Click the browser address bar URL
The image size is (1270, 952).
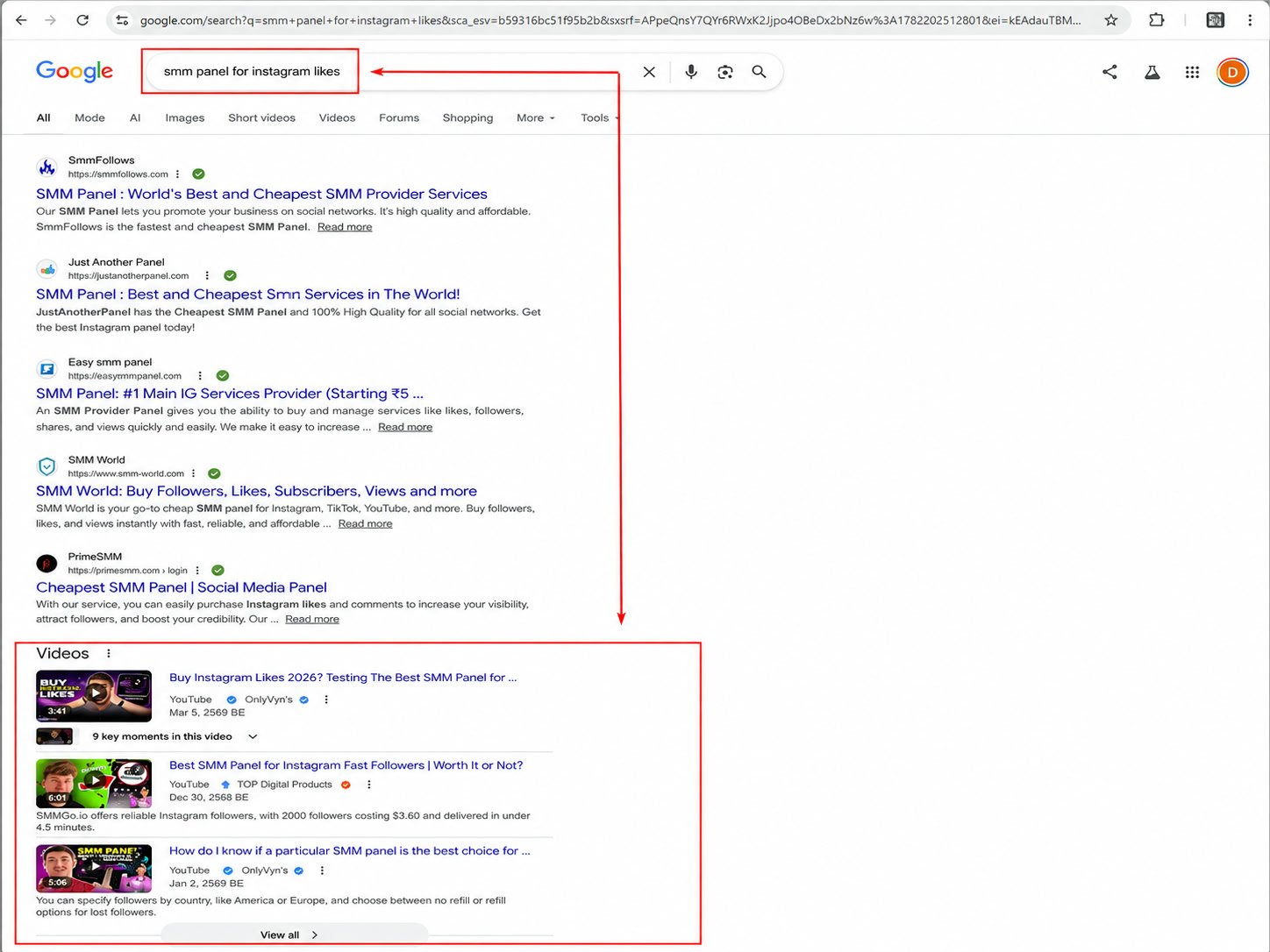[x=610, y=20]
